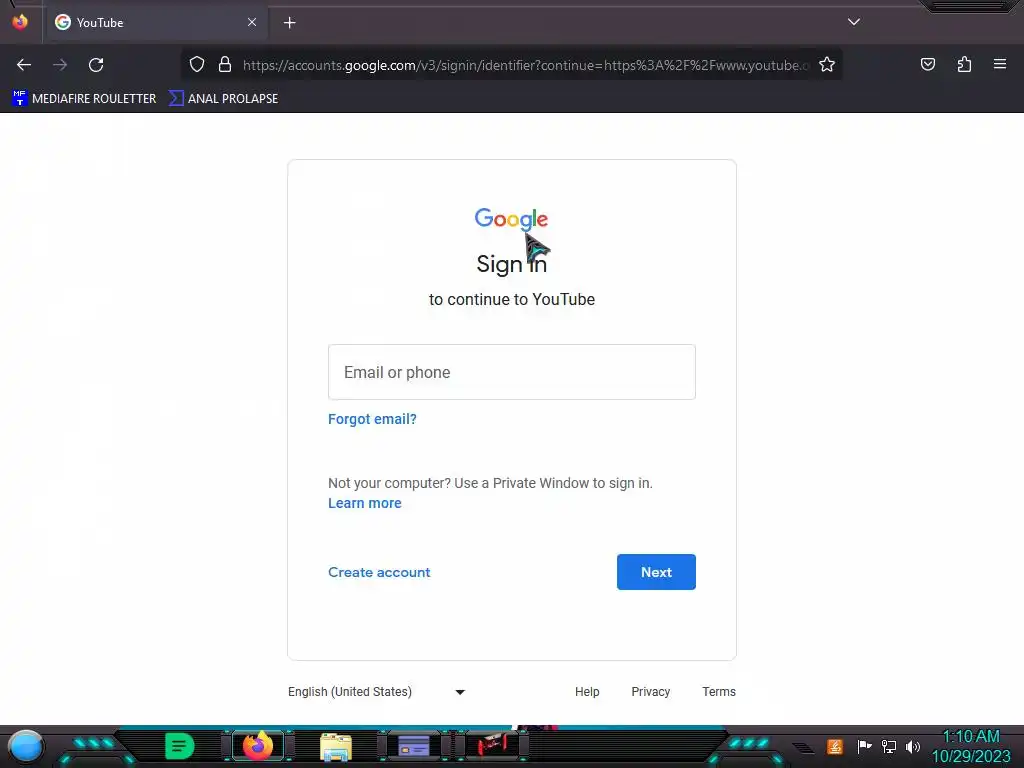
Task: Click the Google logo
Action: click(511, 219)
